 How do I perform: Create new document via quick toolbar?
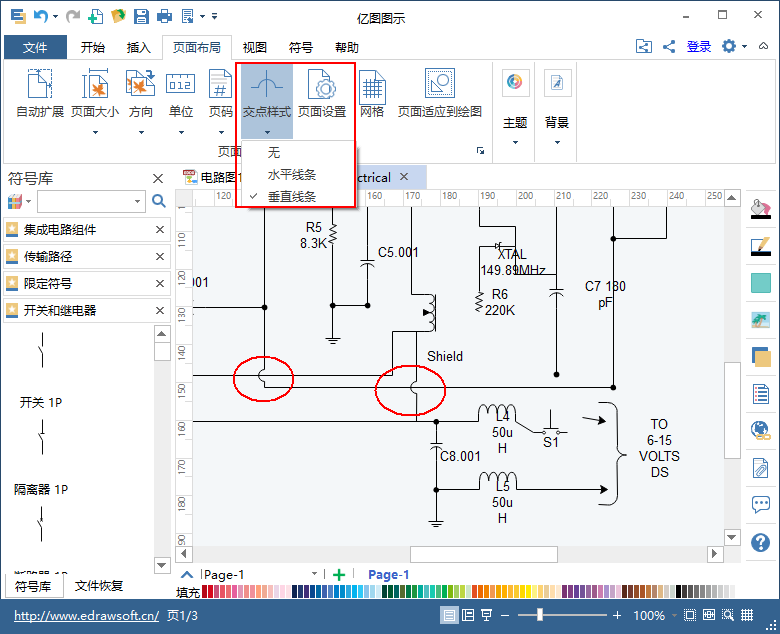(95, 16)
